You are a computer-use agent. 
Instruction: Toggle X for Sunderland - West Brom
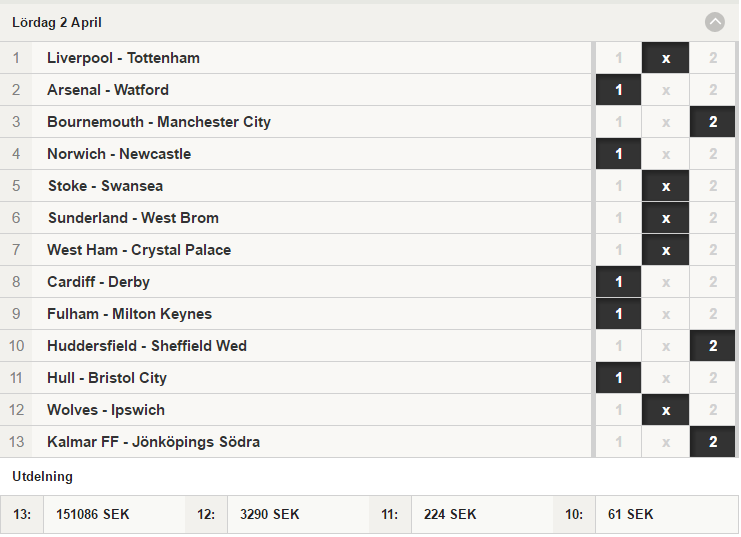pyautogui.click(x=665, y=218)
